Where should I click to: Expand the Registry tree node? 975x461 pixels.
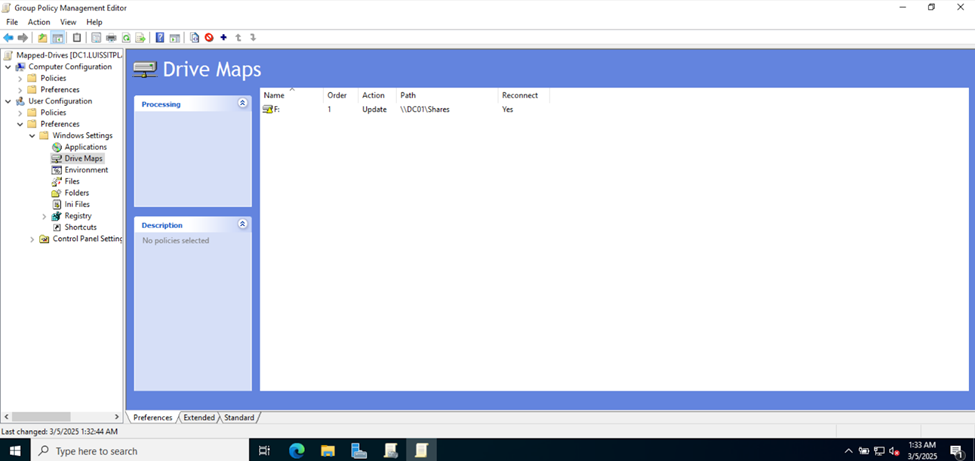coord(44,216)
